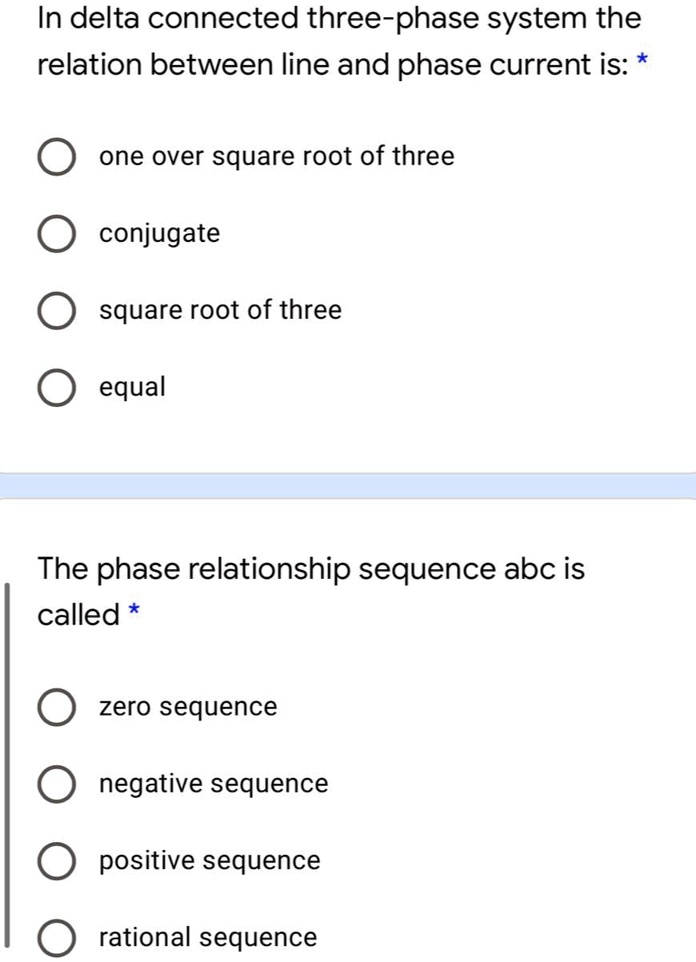Screen dimensions: 696x962
Task: Click the 'equal' answer label
Action: pyautogui.click(x=132, y=387)
